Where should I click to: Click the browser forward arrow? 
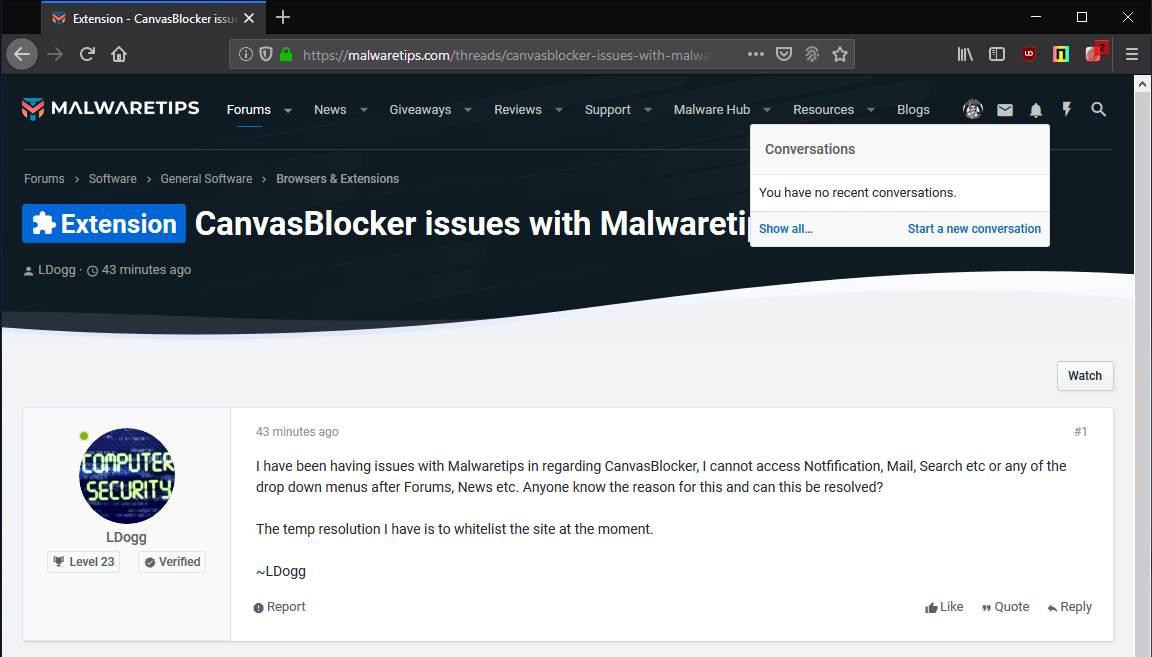(x=55, y=54)
